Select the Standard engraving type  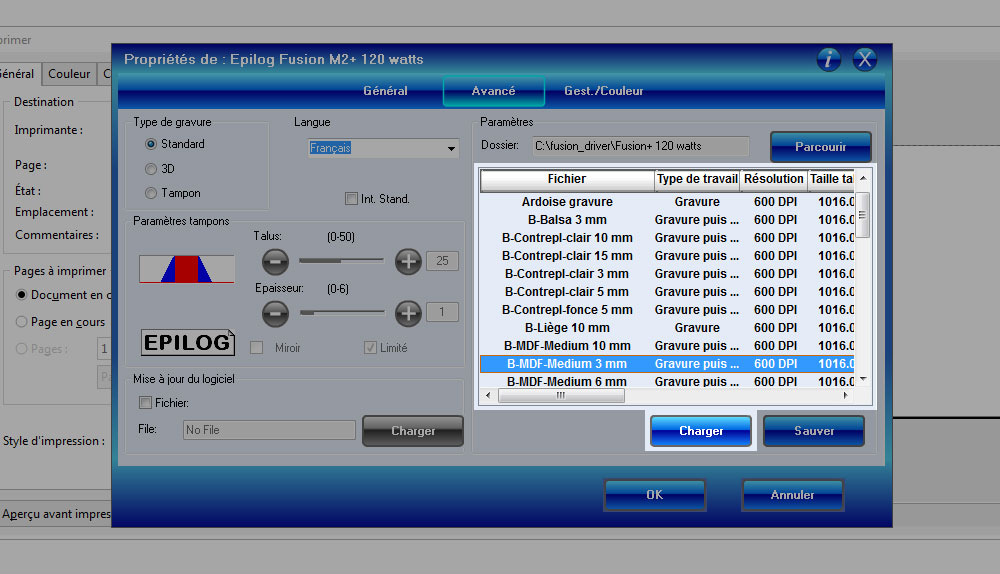click(x=151, y=144)
